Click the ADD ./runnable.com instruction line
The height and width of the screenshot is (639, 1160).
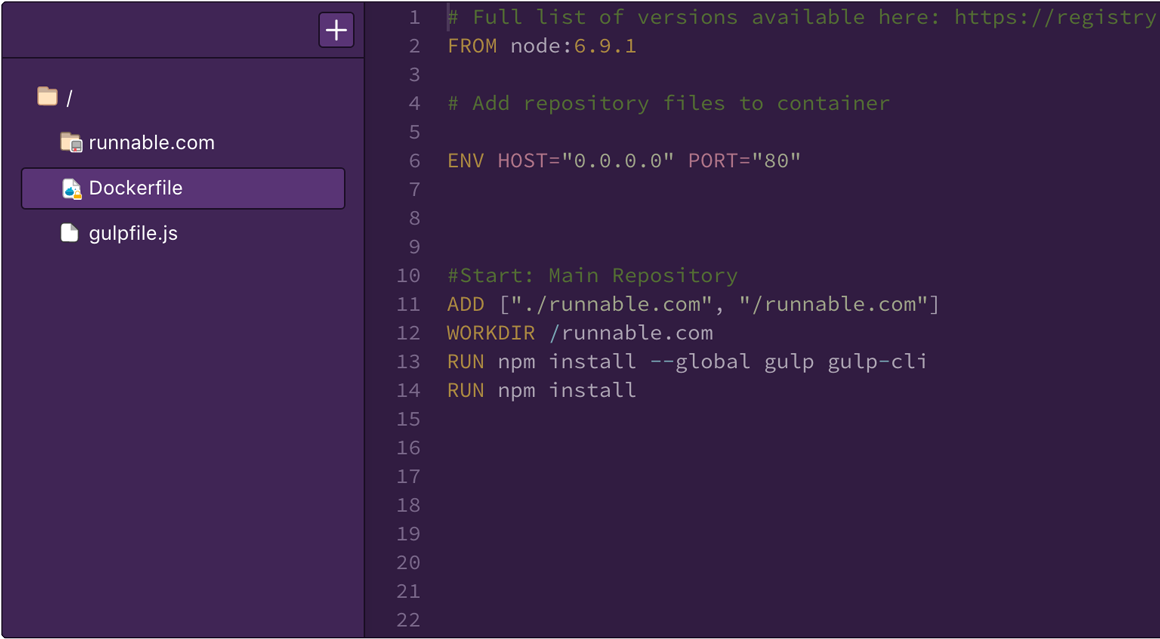pos(693,304)
